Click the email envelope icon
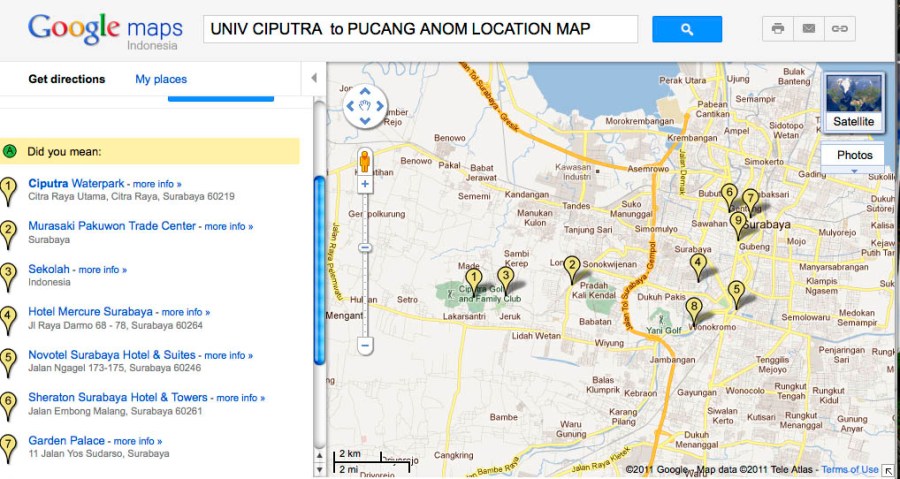 [809, 29]
